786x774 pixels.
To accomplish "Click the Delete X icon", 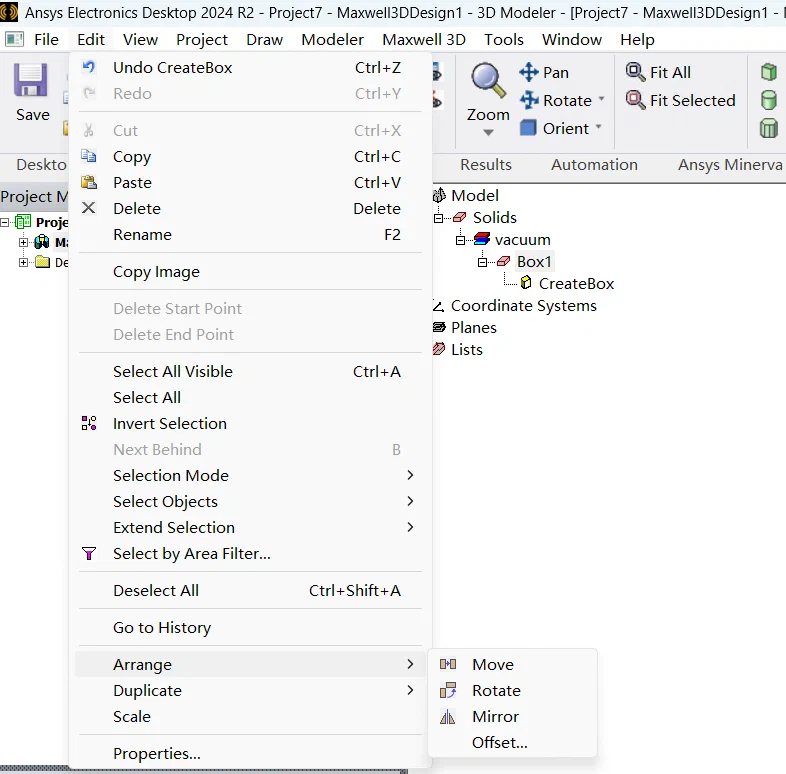I will coord(89,208).
